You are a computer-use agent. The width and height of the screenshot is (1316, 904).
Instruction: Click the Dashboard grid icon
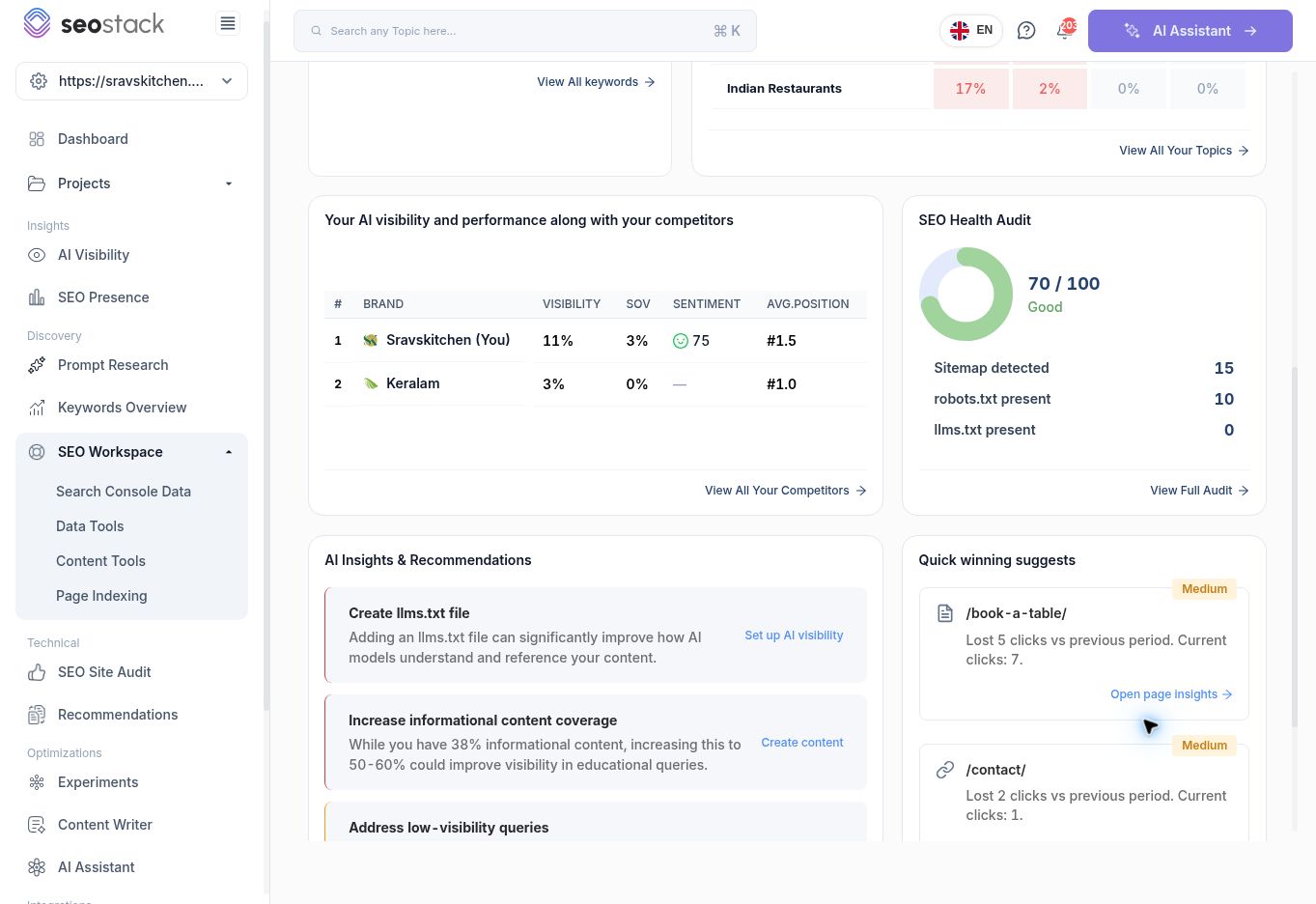(37, 139)
